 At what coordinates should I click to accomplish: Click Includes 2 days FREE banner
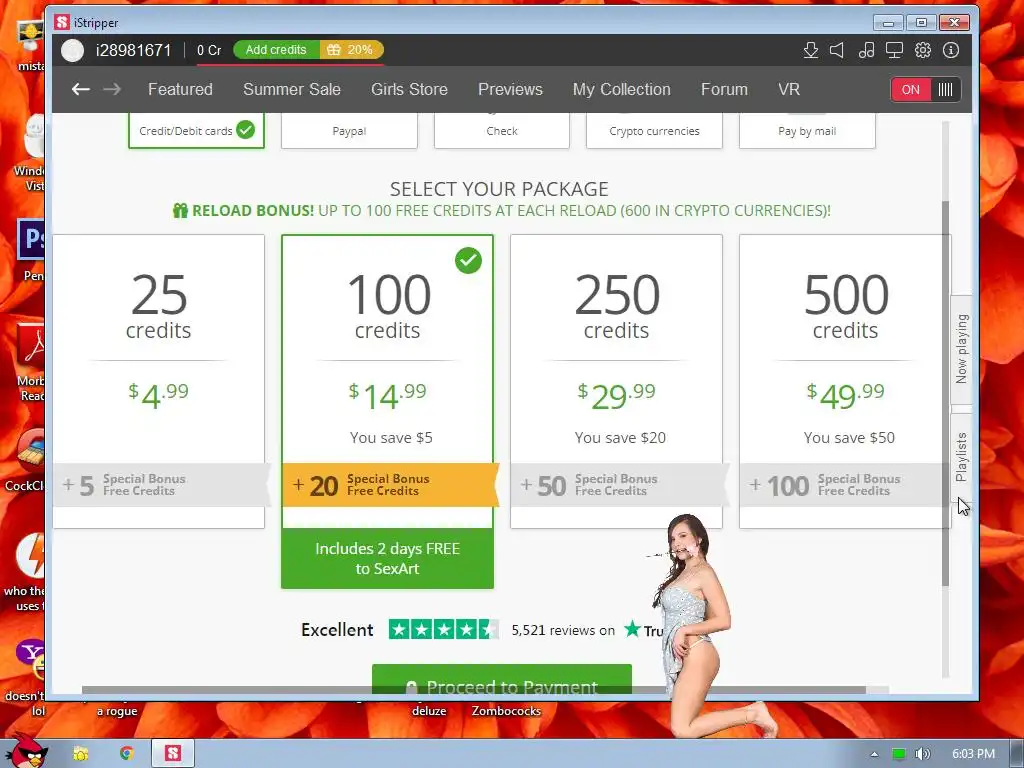pos(387,558)
